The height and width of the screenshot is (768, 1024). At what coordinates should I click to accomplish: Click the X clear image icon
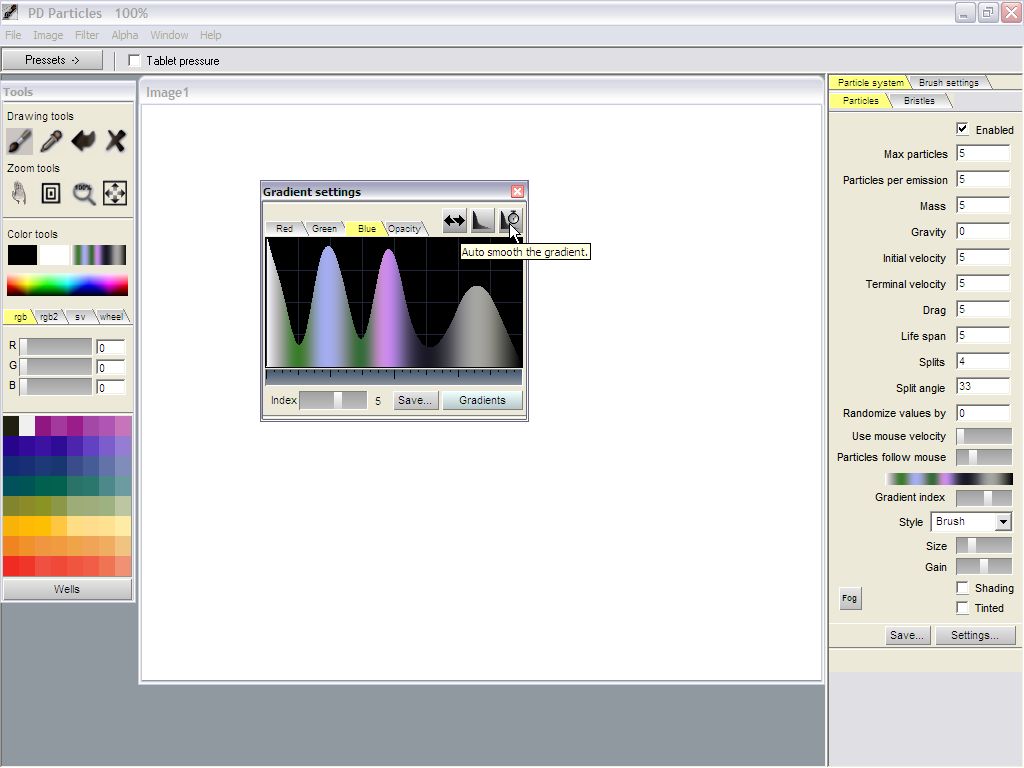point(115,141)
